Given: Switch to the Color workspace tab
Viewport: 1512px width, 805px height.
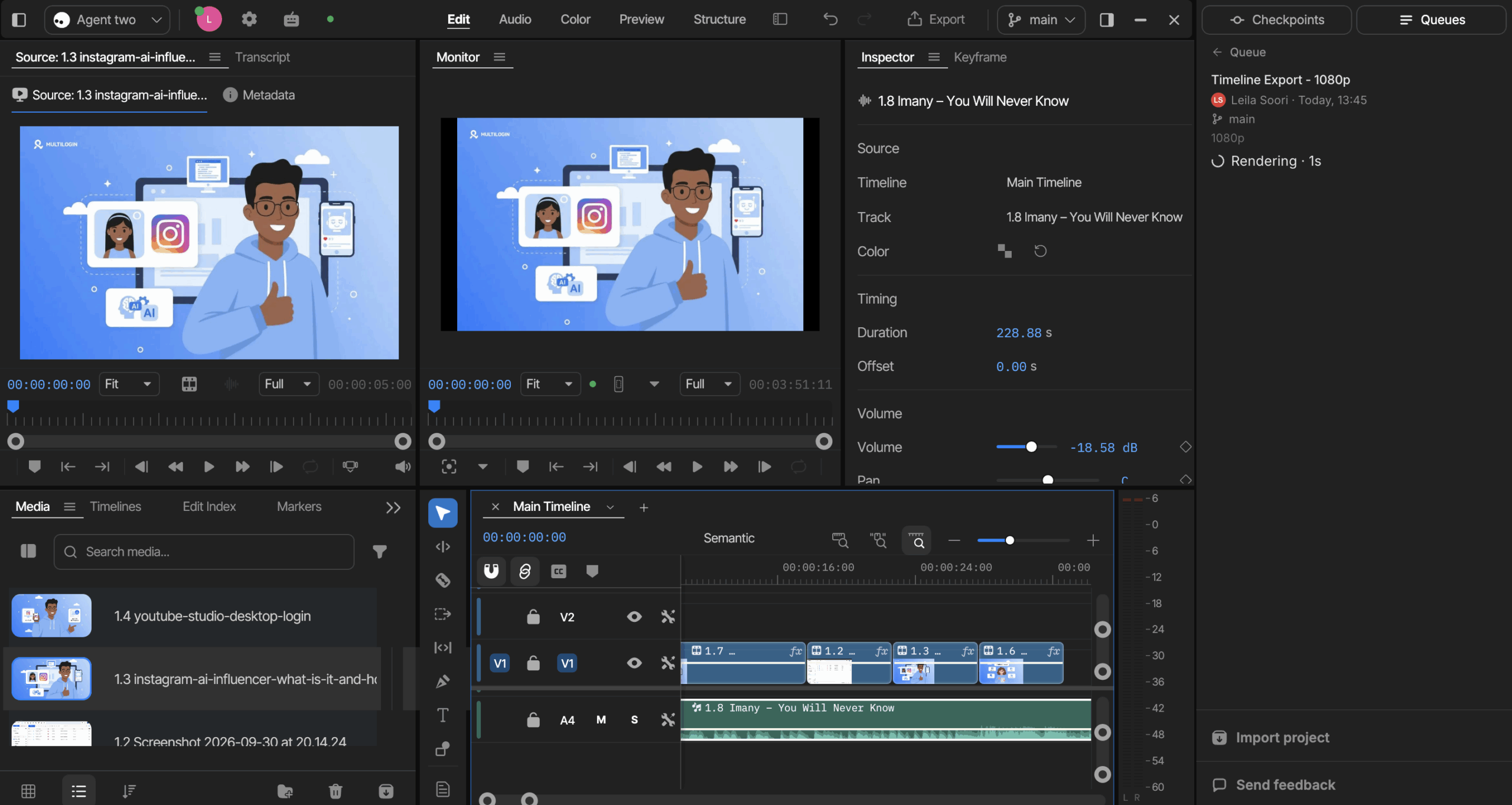Looking at the screenshot, I should [575, 19].
